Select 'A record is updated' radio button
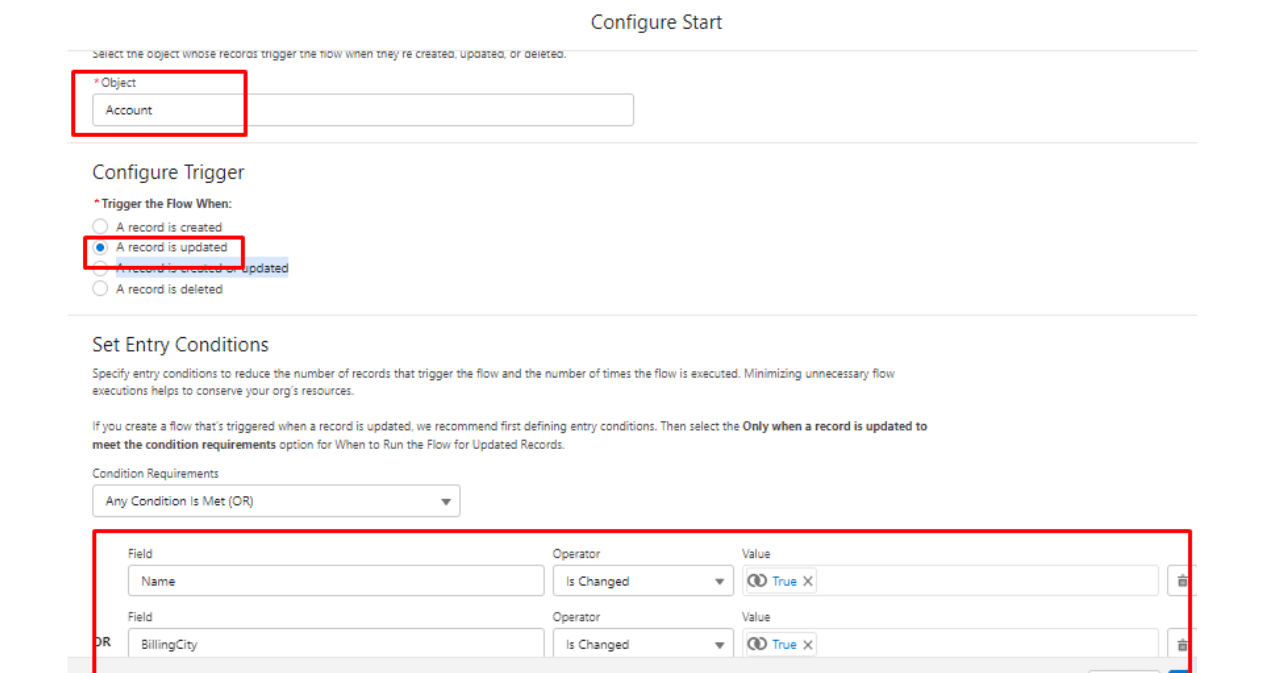 point(100,247)
